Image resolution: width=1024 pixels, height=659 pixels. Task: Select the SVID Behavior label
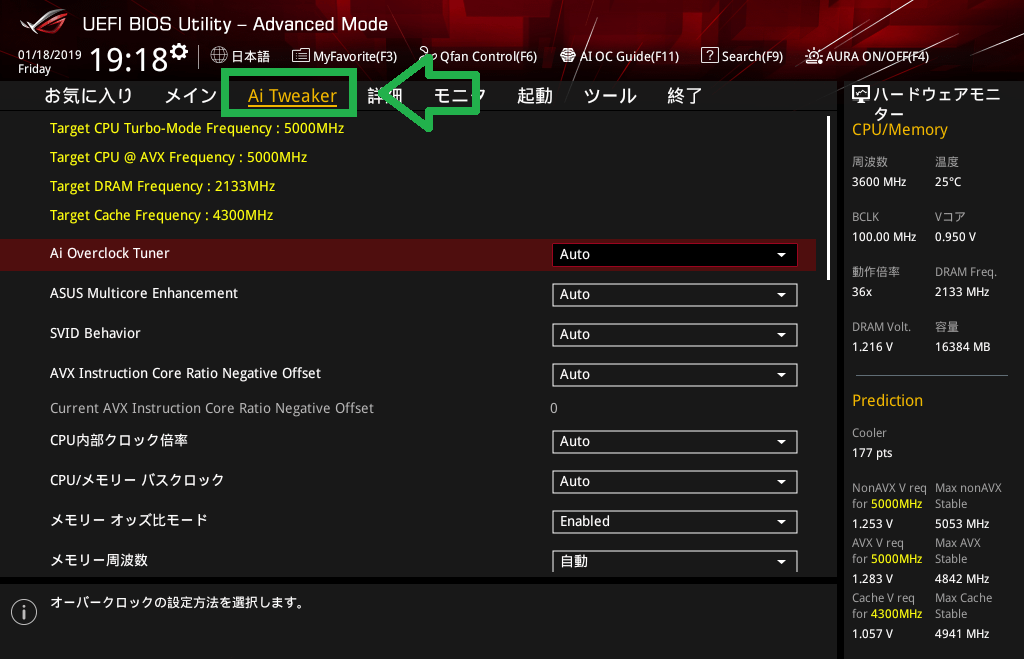(x=95, y=333)
